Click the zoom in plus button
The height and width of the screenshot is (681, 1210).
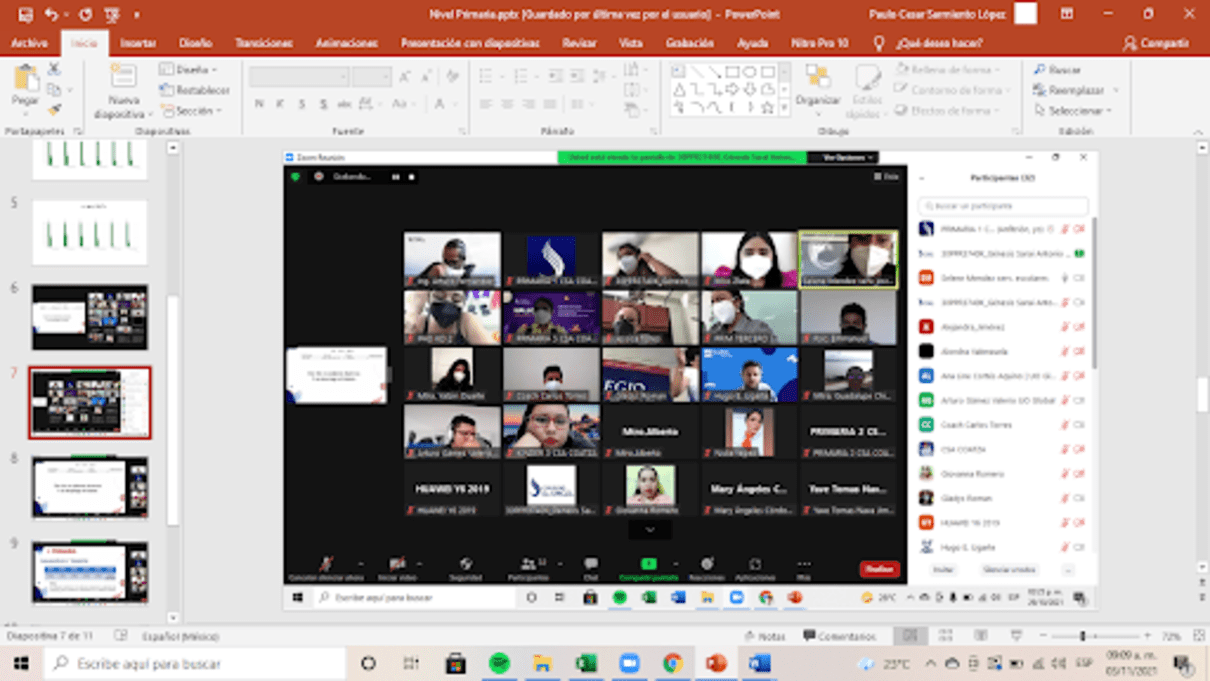(x=1147, y=636)
